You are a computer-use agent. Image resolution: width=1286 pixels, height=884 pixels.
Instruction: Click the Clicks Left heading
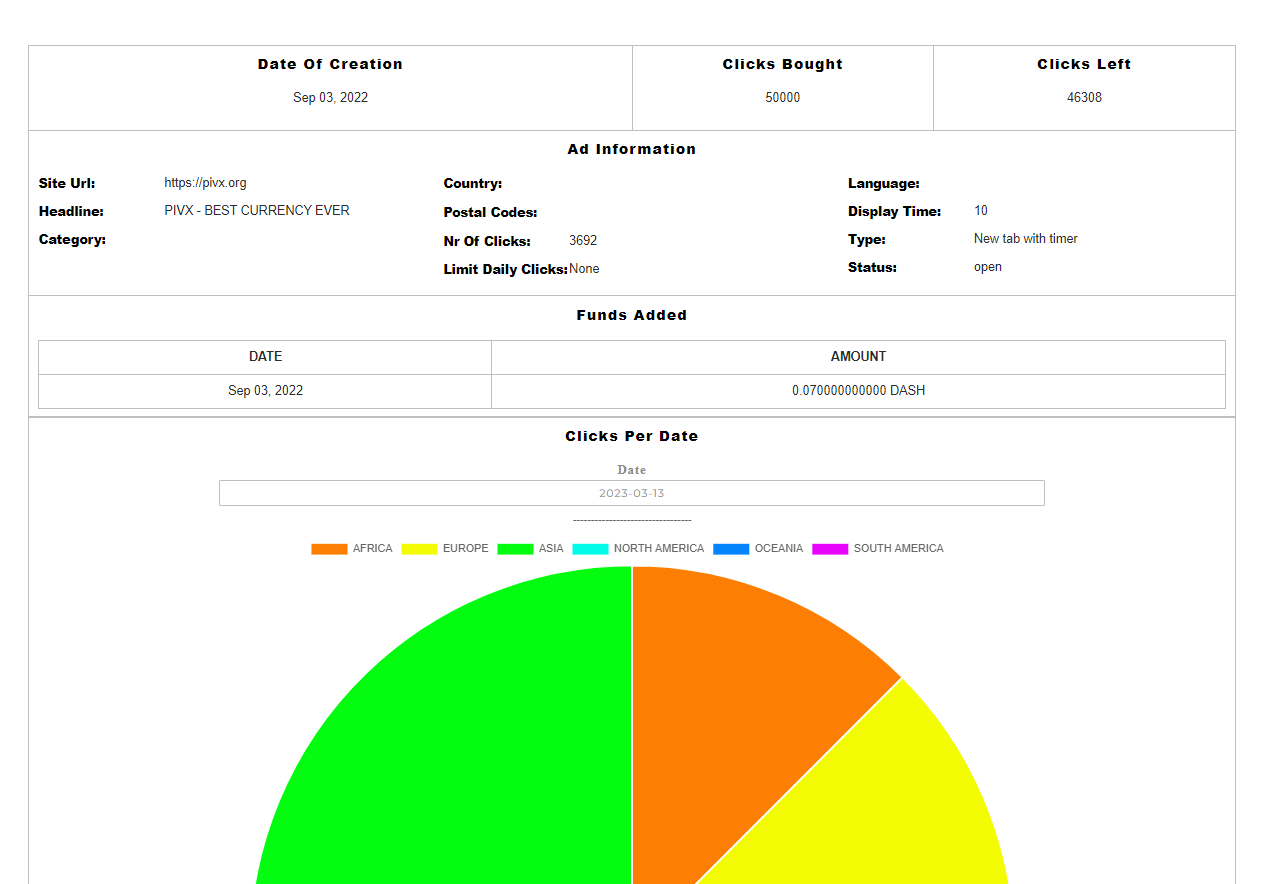pyautogui.click(x=1084, y=64)
